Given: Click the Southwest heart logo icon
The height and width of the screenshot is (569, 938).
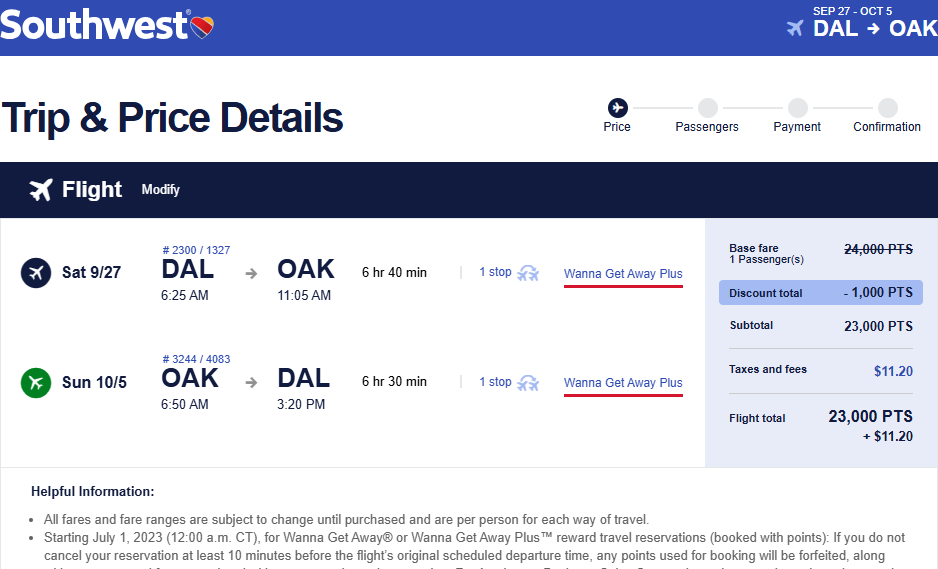Looking at the screenshot, I should (x=201, y=26).
